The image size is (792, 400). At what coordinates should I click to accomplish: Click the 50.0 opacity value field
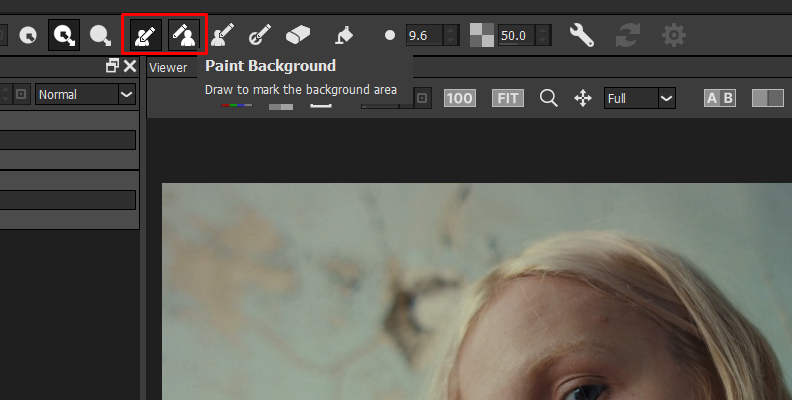tap(516, 35)
